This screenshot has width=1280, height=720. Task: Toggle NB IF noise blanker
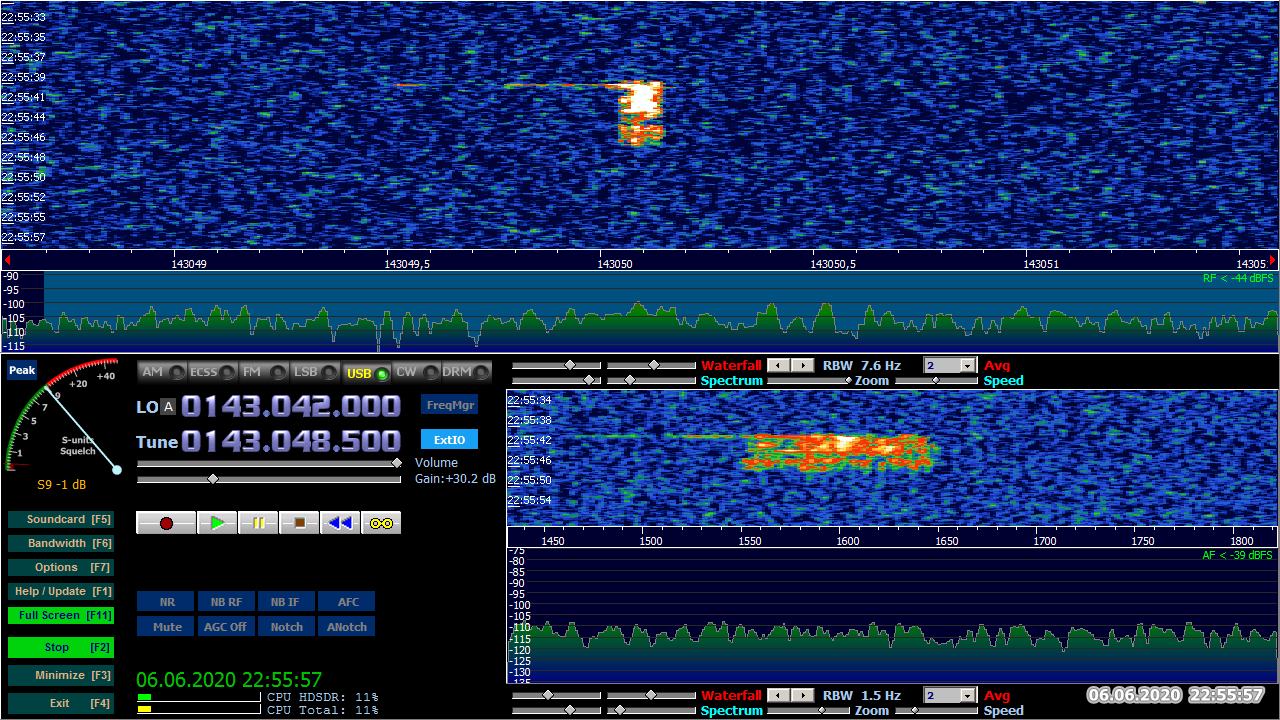[286, 602]
